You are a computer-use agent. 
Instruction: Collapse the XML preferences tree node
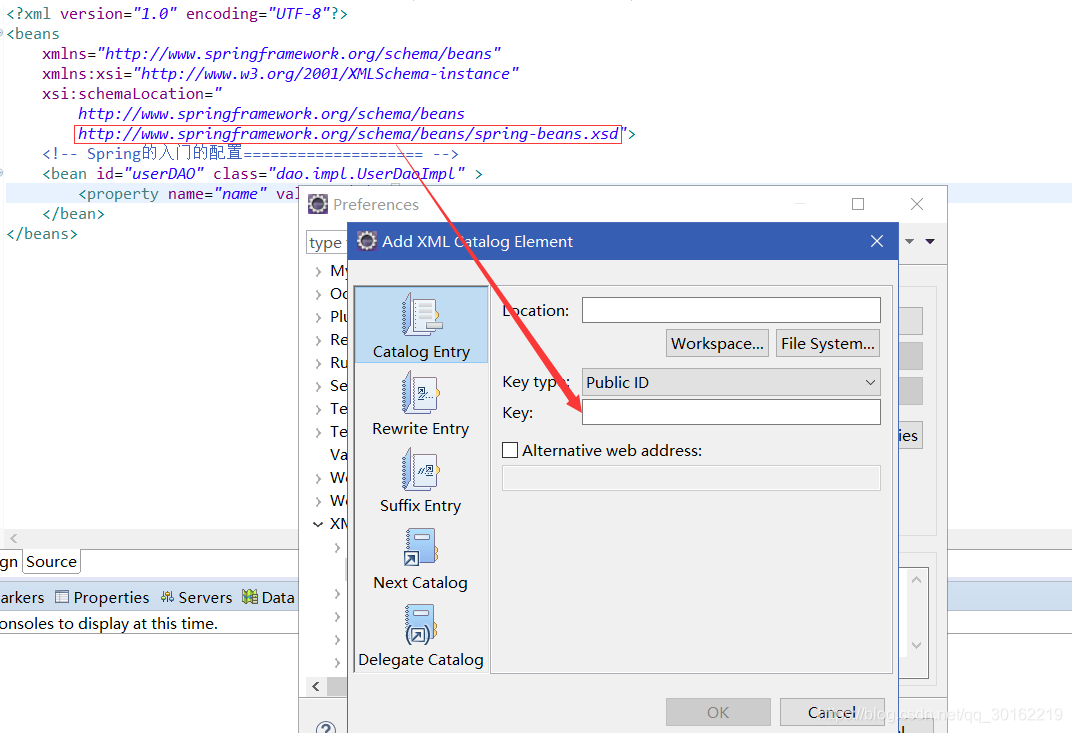(318, 524)
